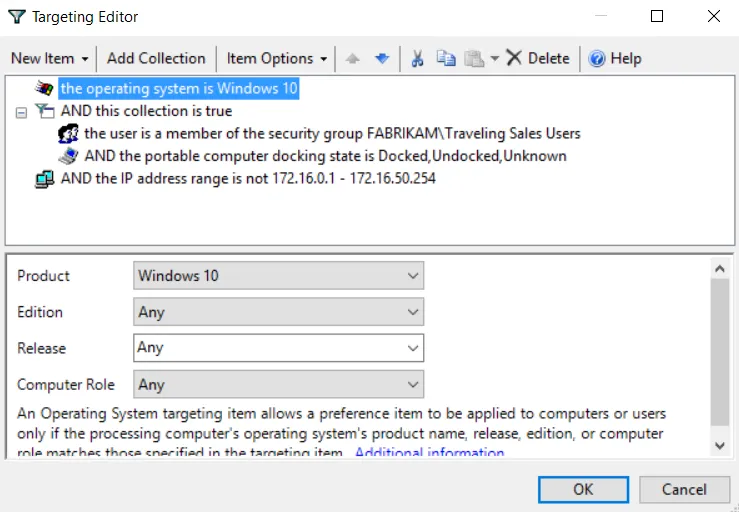This screenshot has width=739, height=512.
Task: Click the Delete toolbar button
Action: [x=538, y=58]
